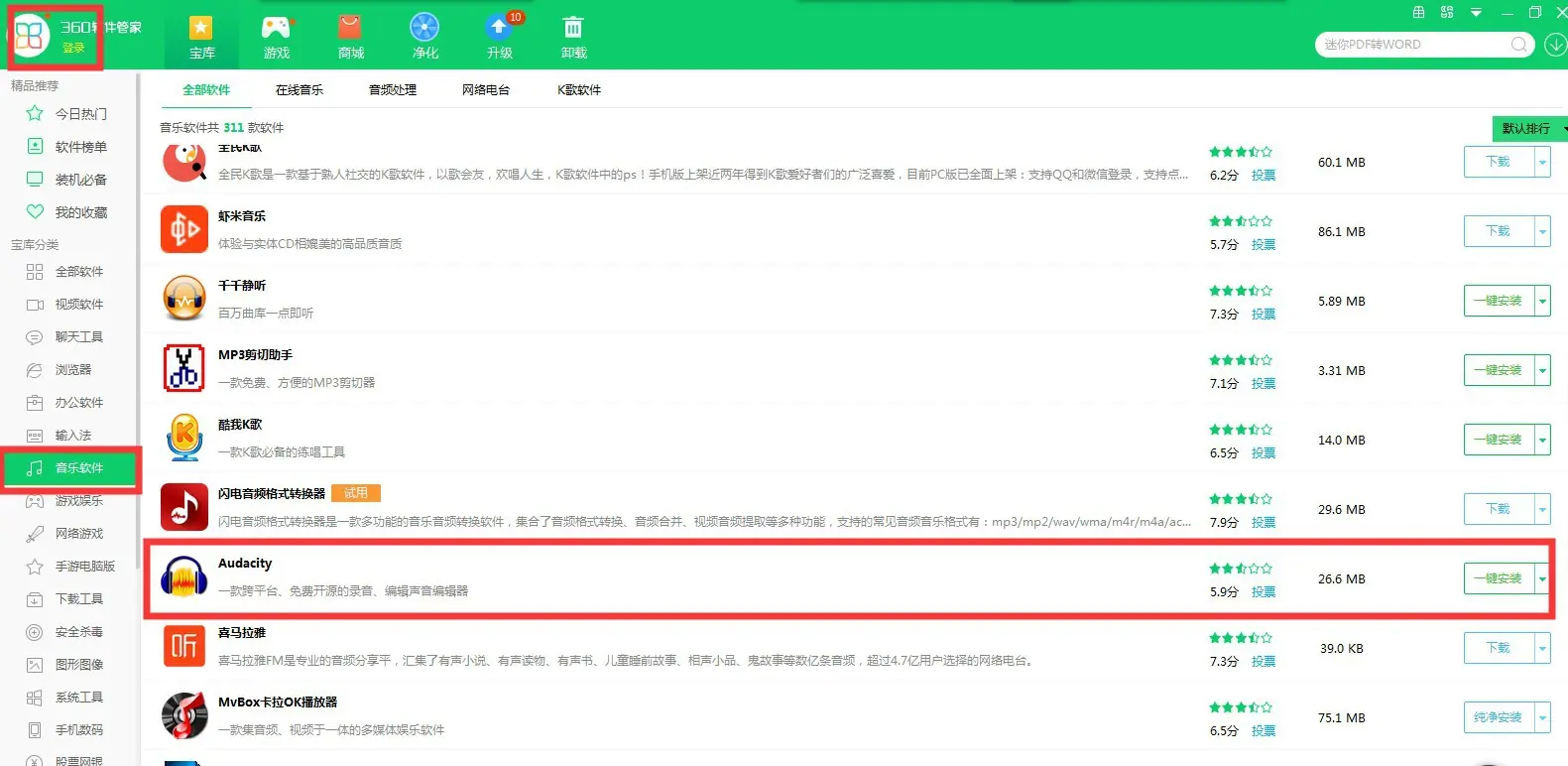Click the 喜马拉雅 app icon
The height and width of the screenshot is (766, 1568).
[184, 647]
